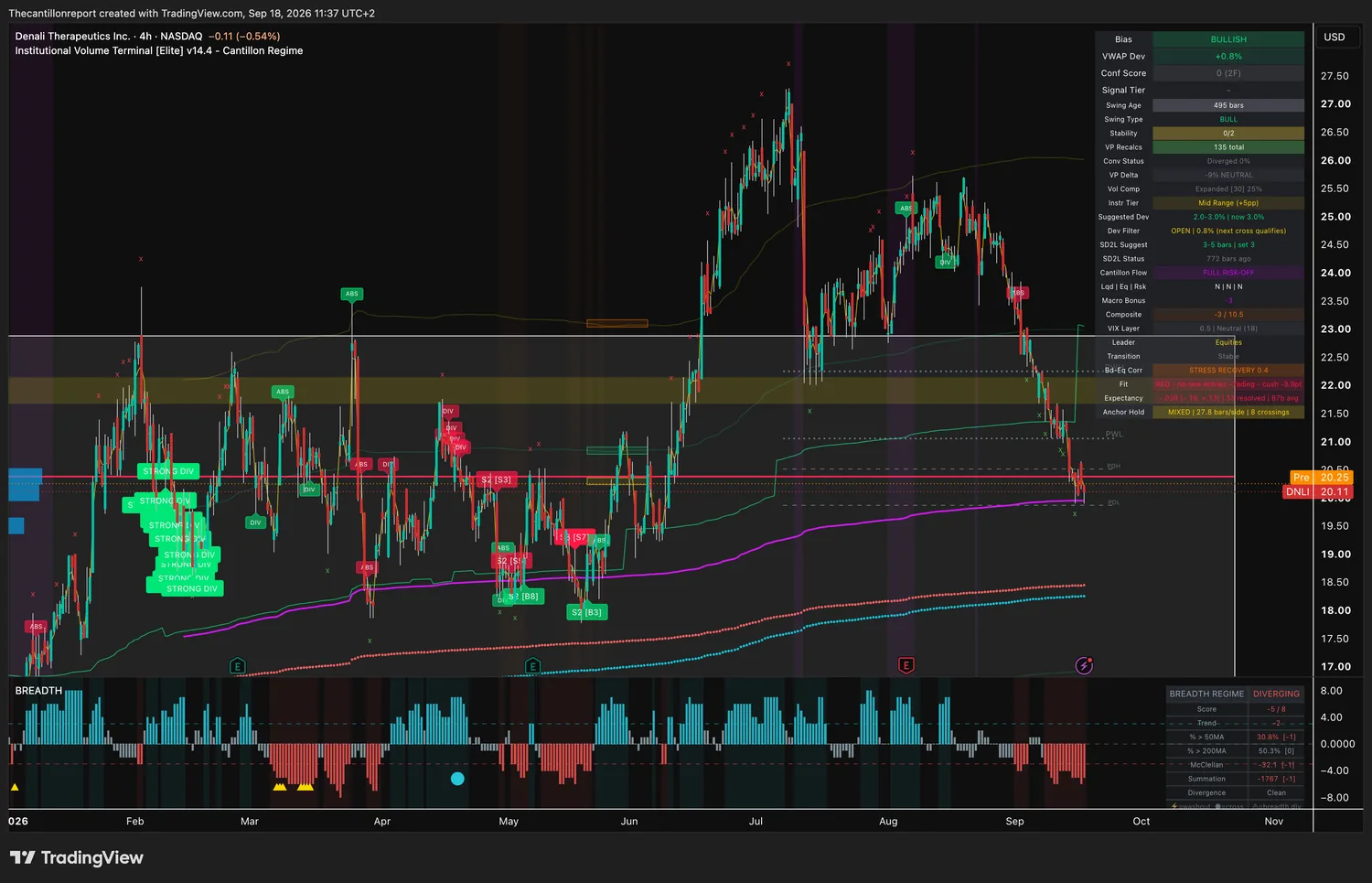Click the Mid Range (+5pp) cell

1228,203
